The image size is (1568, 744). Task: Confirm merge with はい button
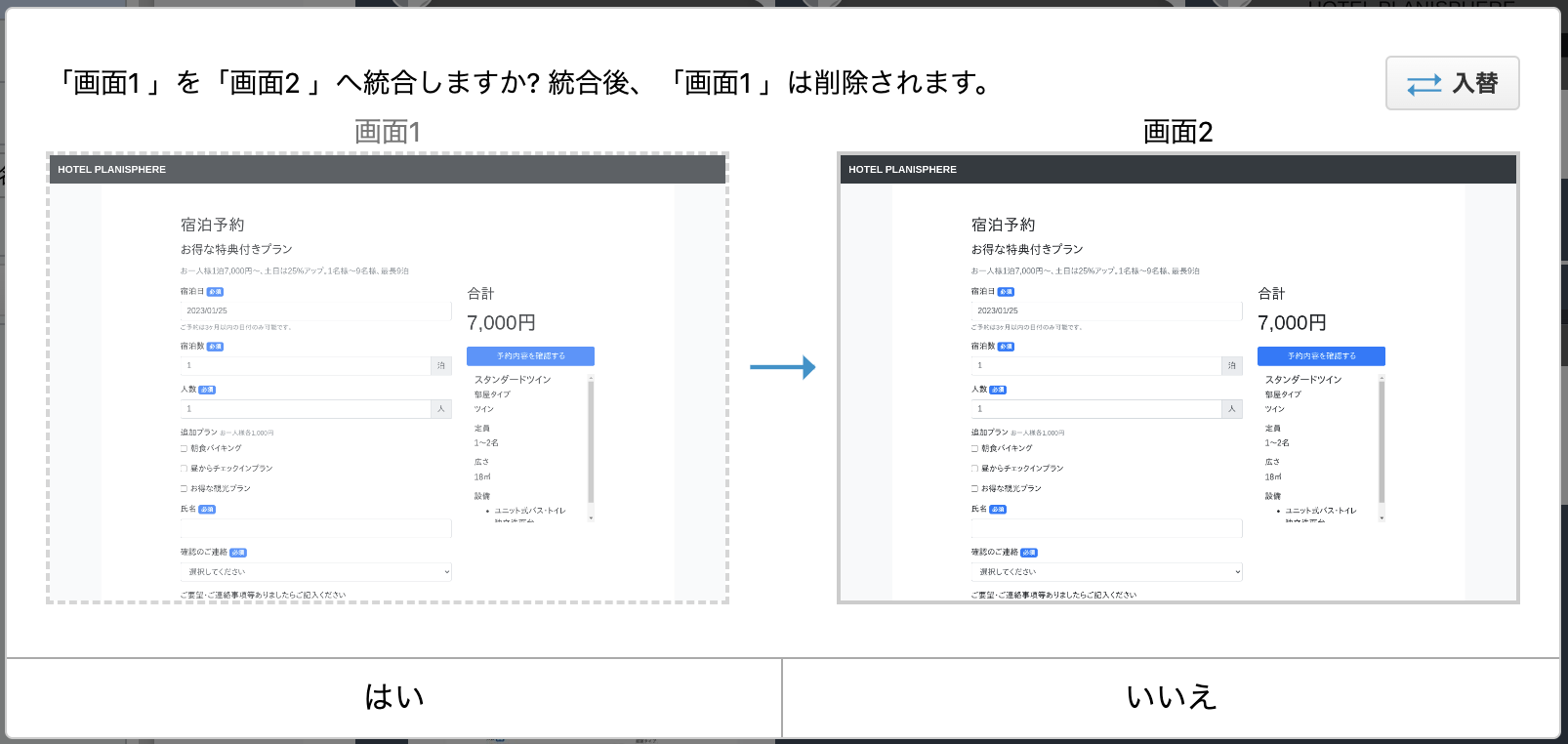(x=393, y=697)
